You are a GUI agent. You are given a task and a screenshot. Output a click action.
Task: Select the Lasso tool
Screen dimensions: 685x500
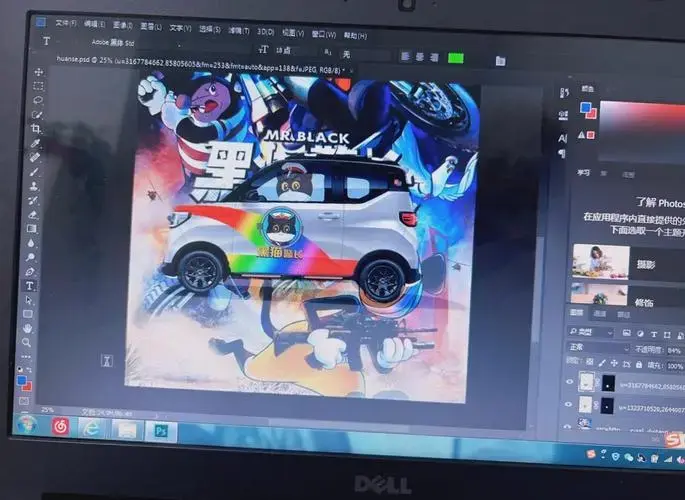pyautogui.click(x=38, y=100)
